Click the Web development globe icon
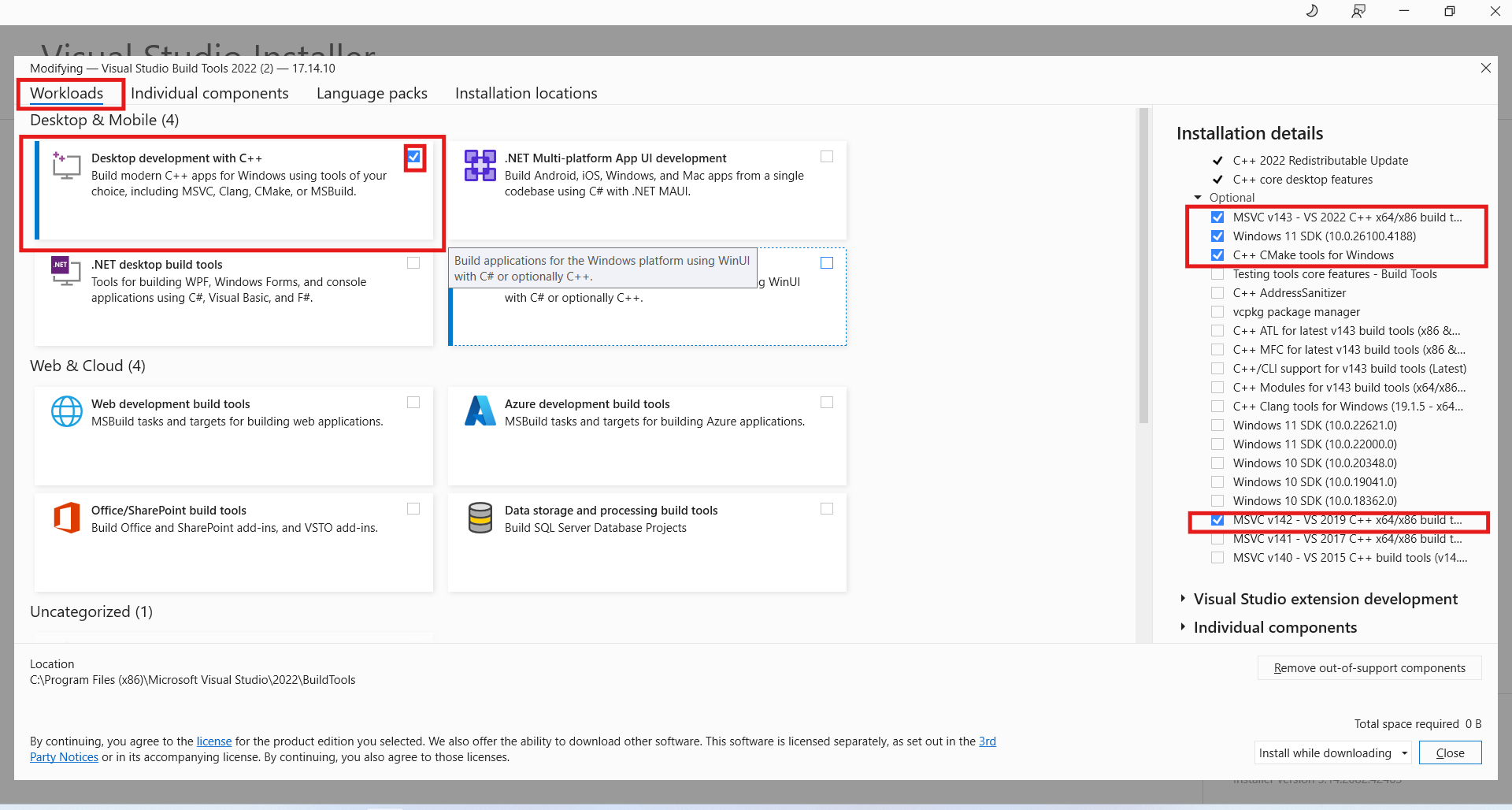 coord(66,411)
